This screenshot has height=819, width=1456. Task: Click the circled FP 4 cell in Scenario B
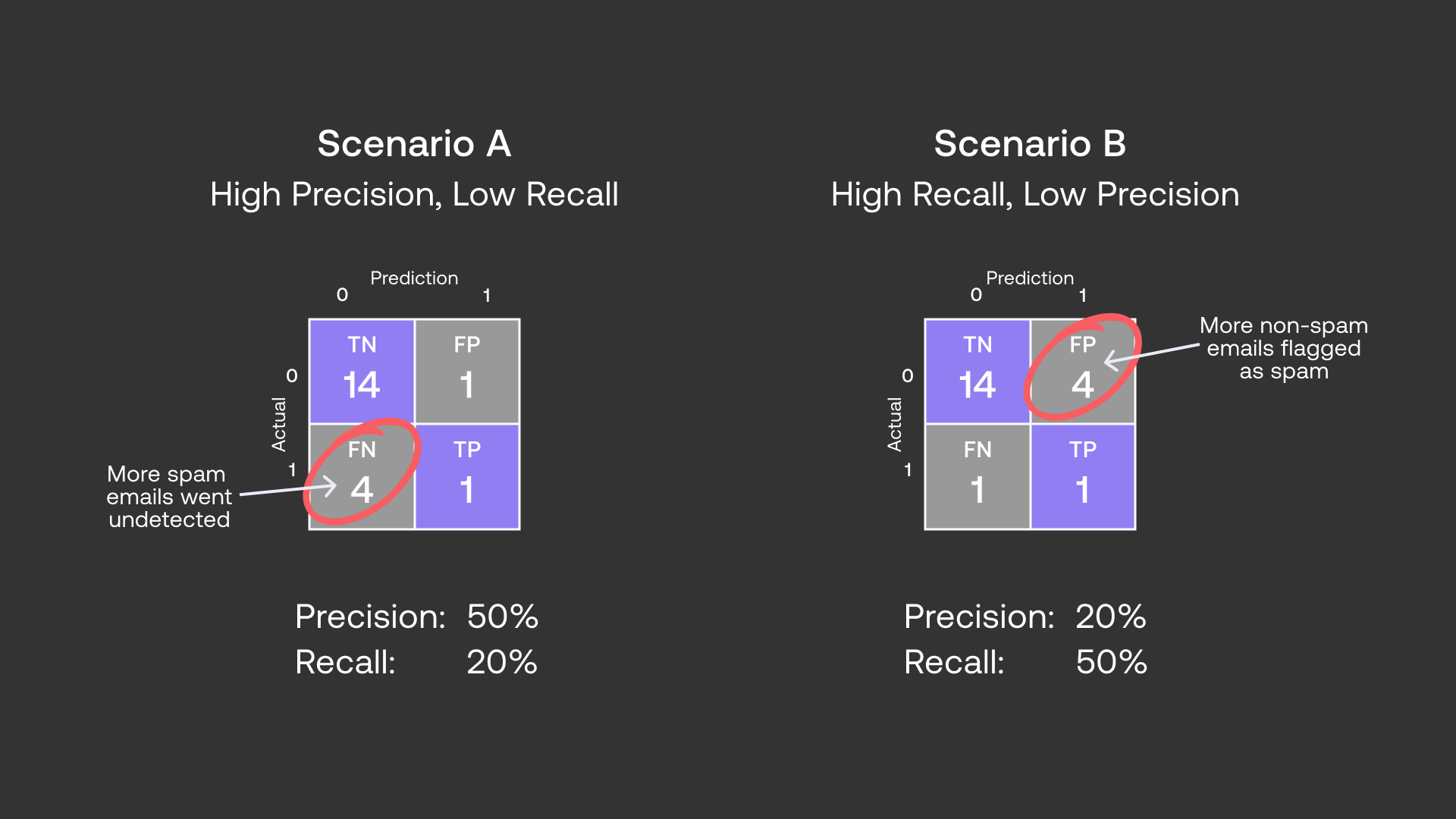click(x=1083, y=371)
